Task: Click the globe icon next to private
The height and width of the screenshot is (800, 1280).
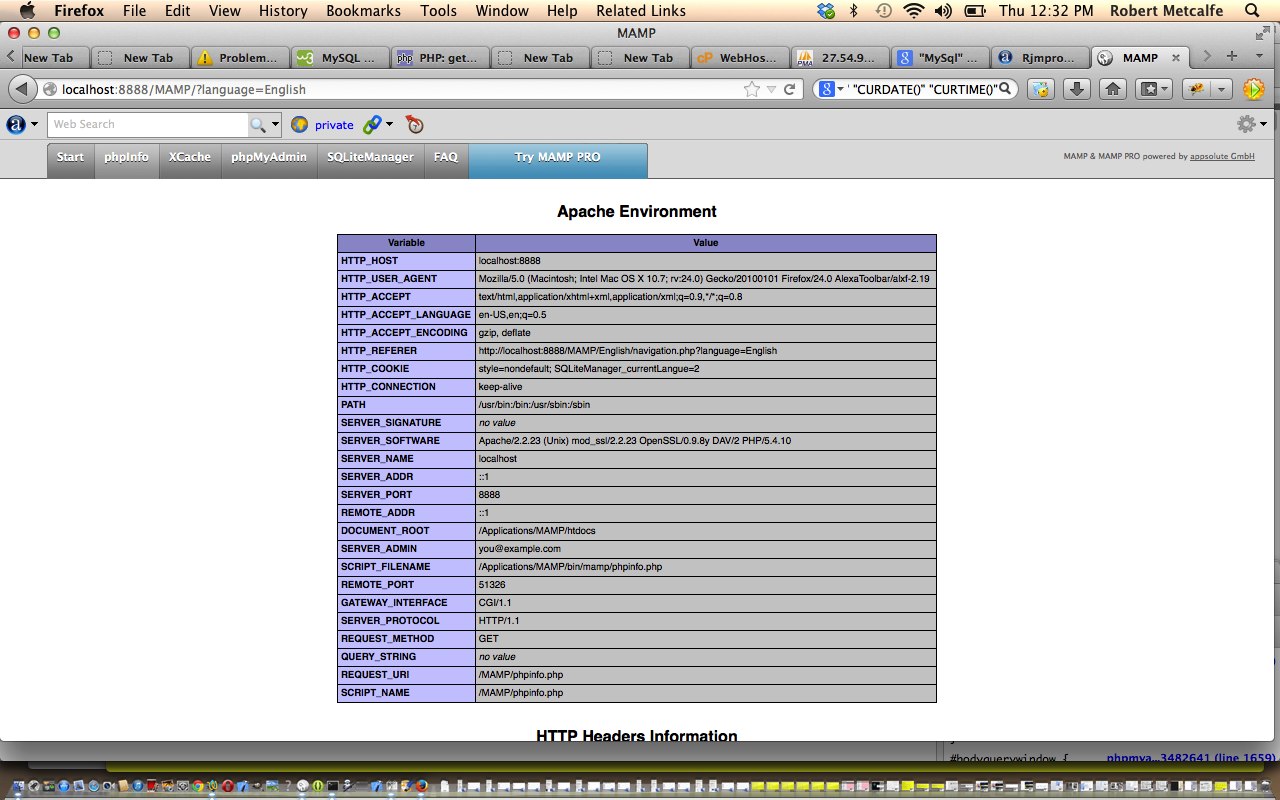Action: [x=299, y=124]
